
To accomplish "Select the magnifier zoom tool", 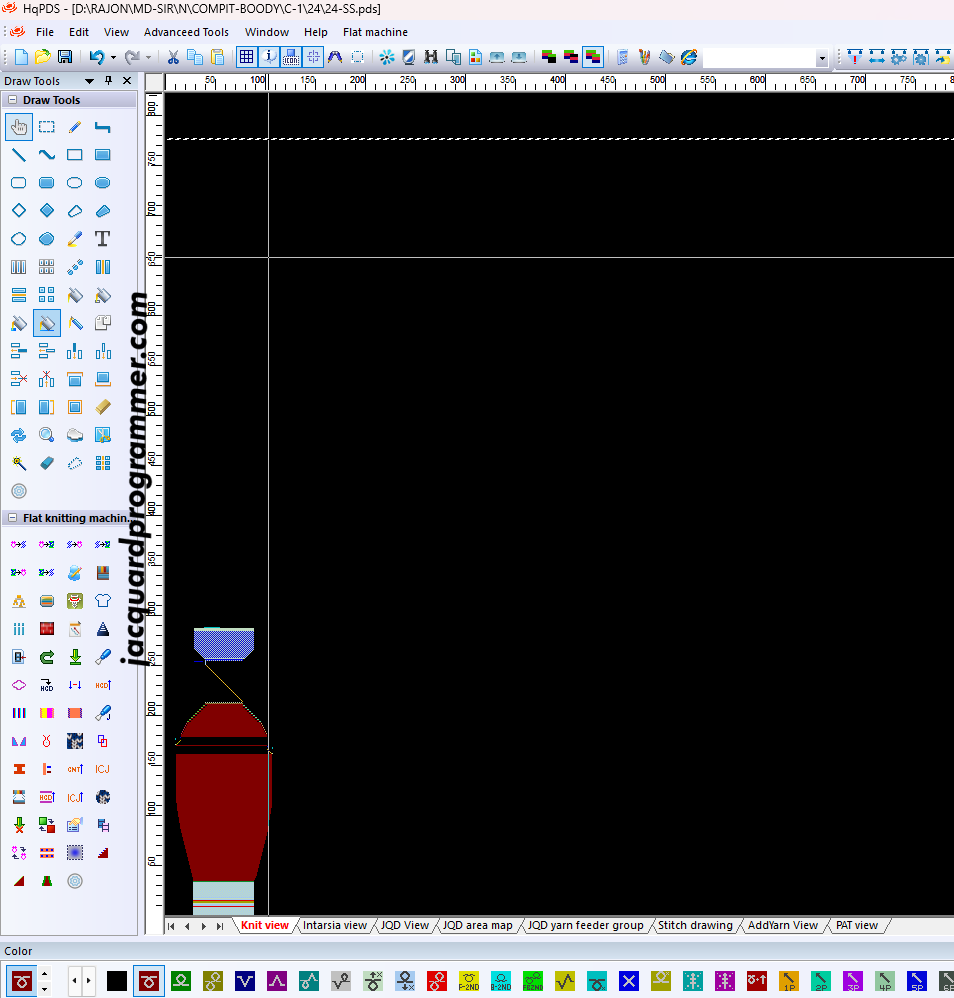I will pos(46,435).
